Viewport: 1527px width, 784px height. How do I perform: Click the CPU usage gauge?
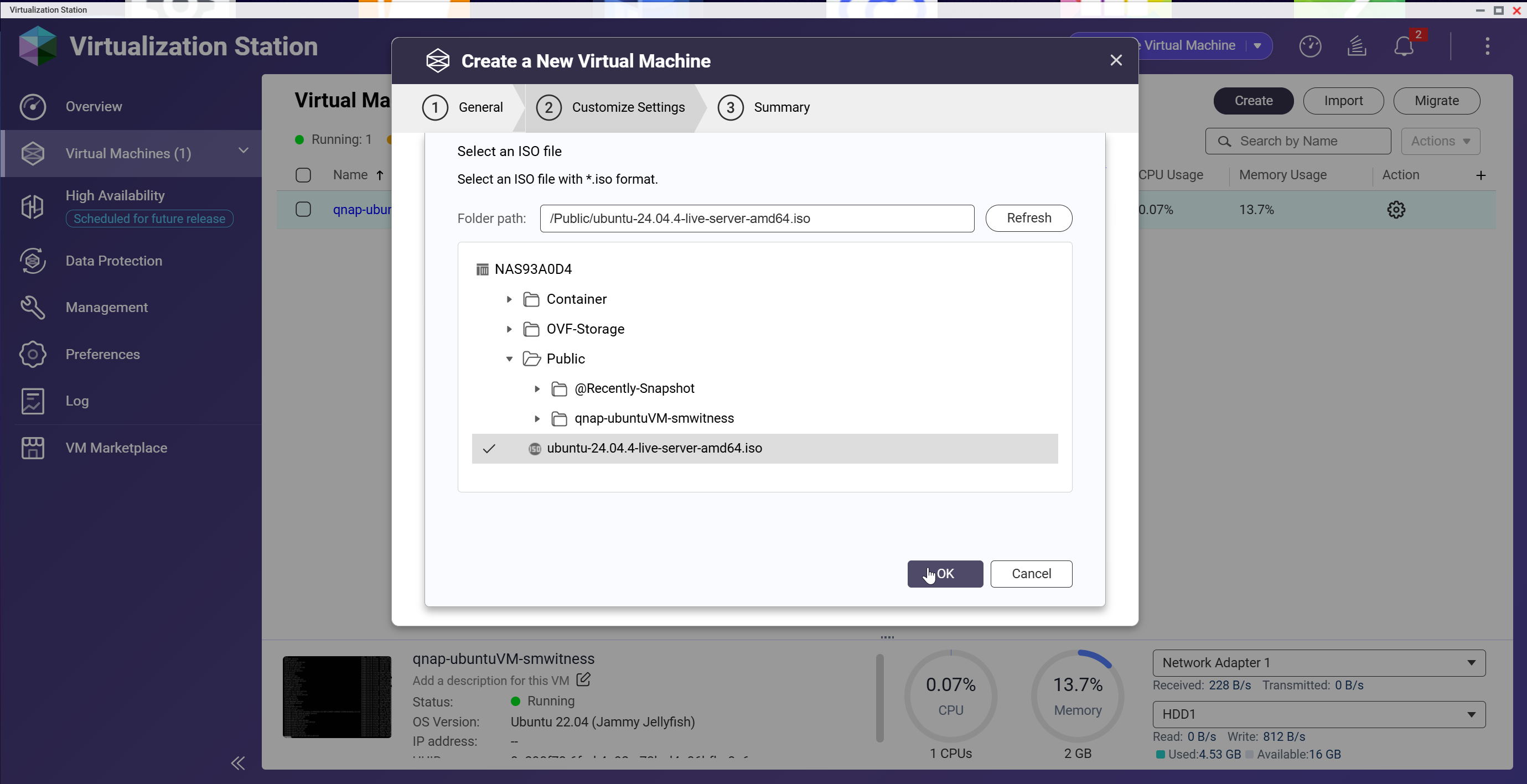(x=951, y=695)
